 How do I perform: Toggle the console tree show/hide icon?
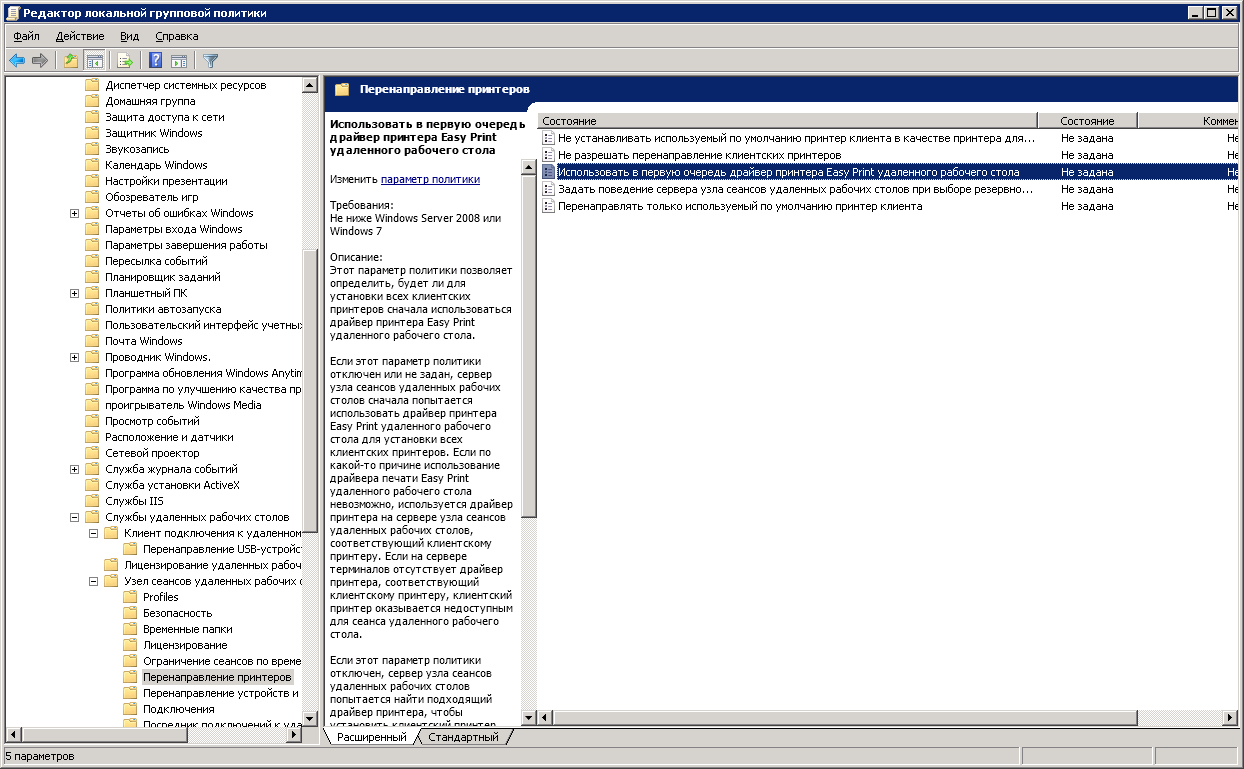point(95,60)
